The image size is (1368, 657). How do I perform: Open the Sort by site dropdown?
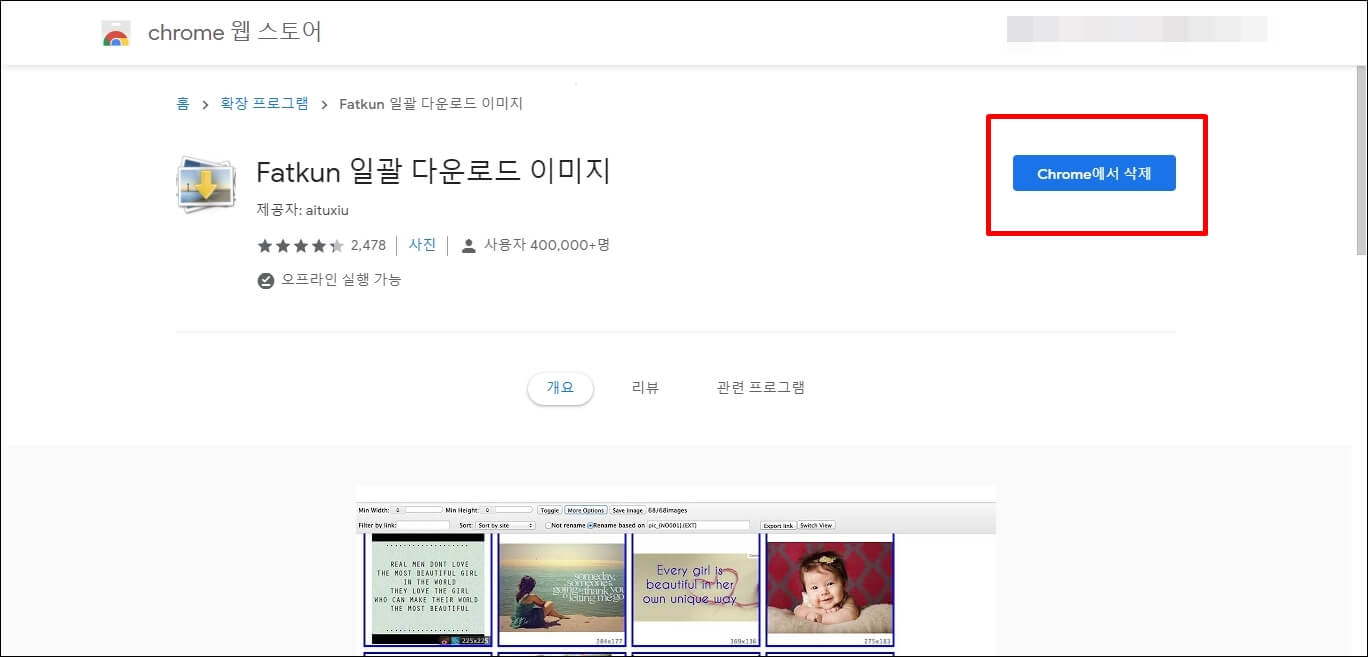point(505,525)
